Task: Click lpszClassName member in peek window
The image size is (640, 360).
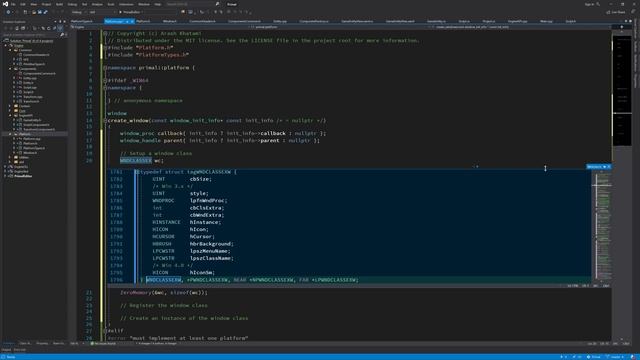Action: 210,258
